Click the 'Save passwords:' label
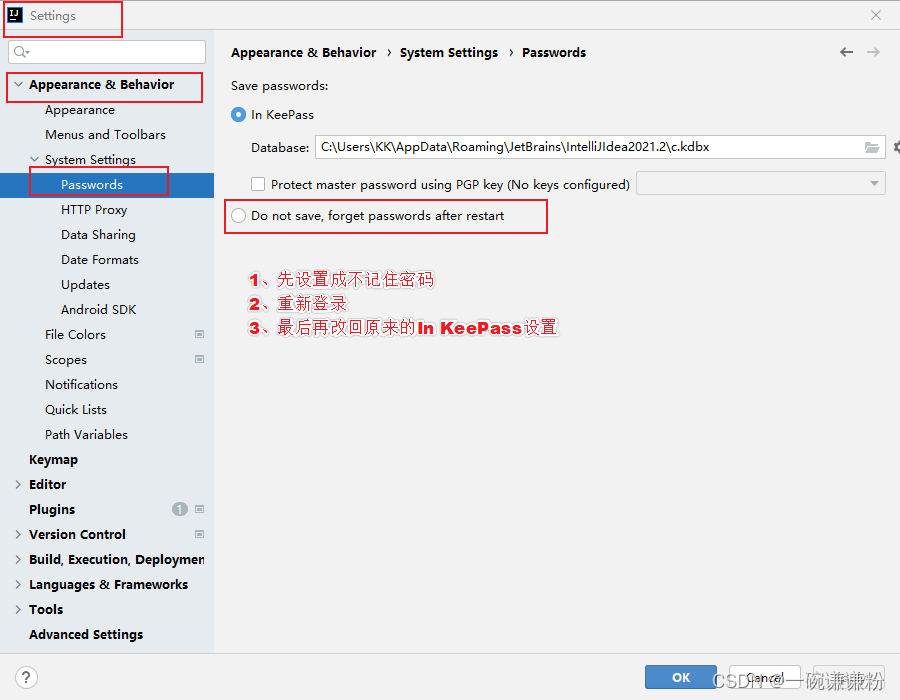900x700 pixels. pyautogui.click(x=280, y=86)
